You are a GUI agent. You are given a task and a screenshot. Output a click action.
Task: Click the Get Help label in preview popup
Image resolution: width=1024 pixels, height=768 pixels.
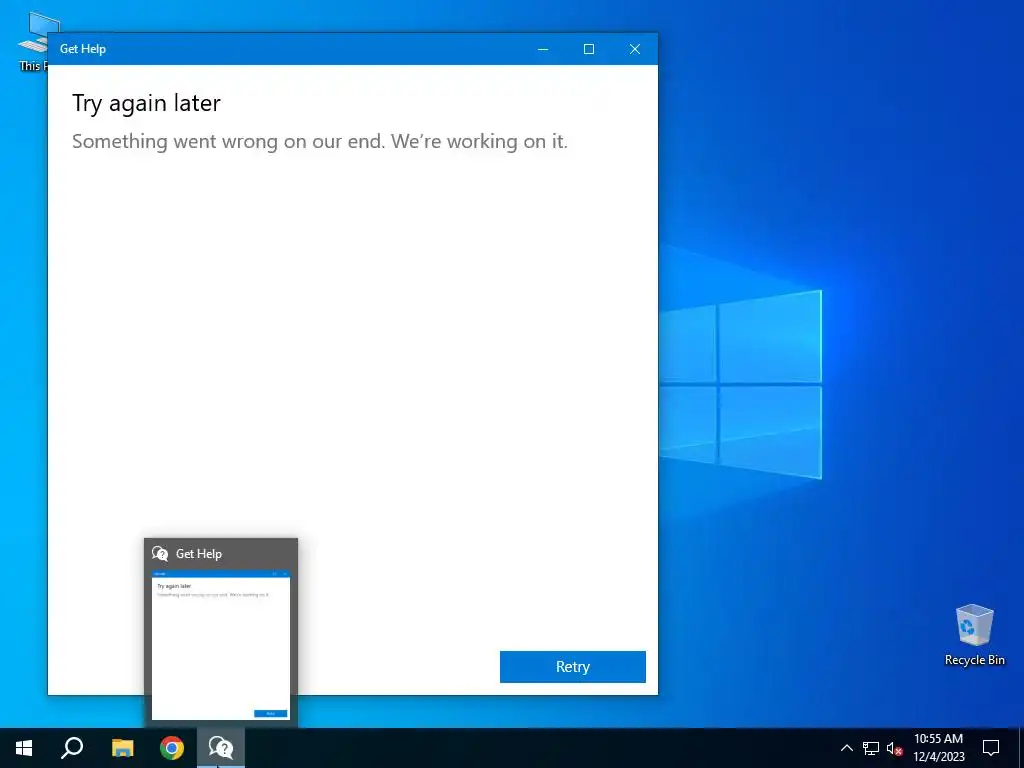(199, 554)
